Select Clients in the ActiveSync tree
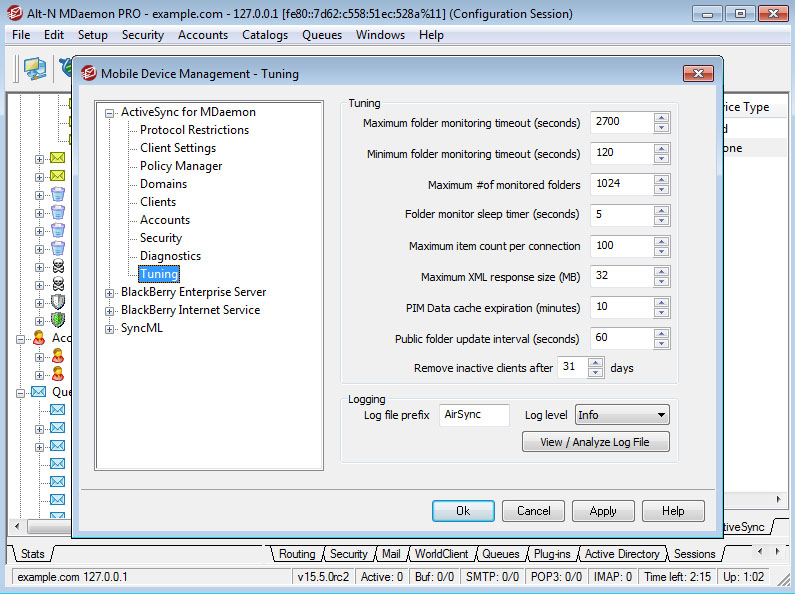The width and height of the screenshot is (795, 594). (158, 202)
